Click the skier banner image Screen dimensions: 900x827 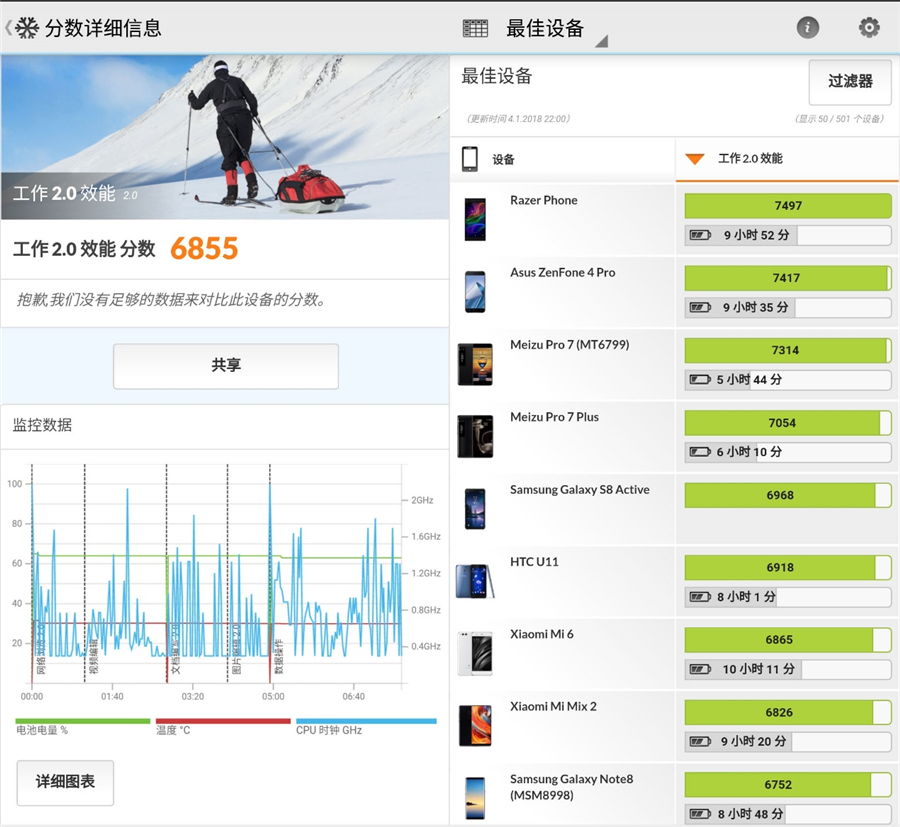(x=224, y=135)
